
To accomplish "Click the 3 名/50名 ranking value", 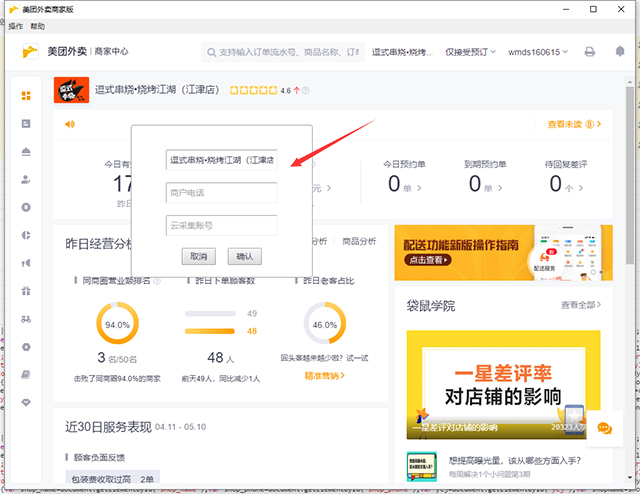I will tap(117, 358).
